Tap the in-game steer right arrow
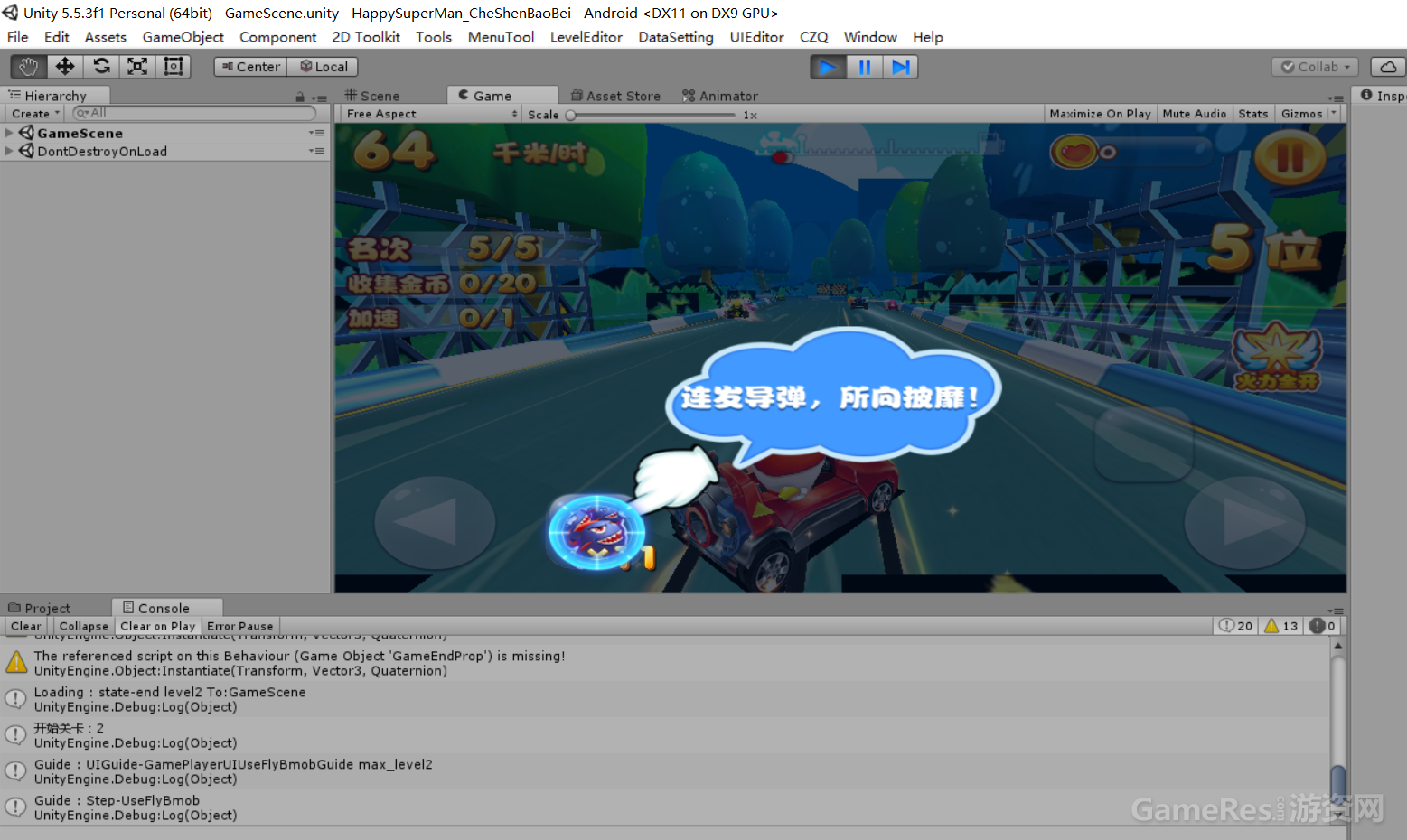 pyautogui.click(x=1244, y=523)
